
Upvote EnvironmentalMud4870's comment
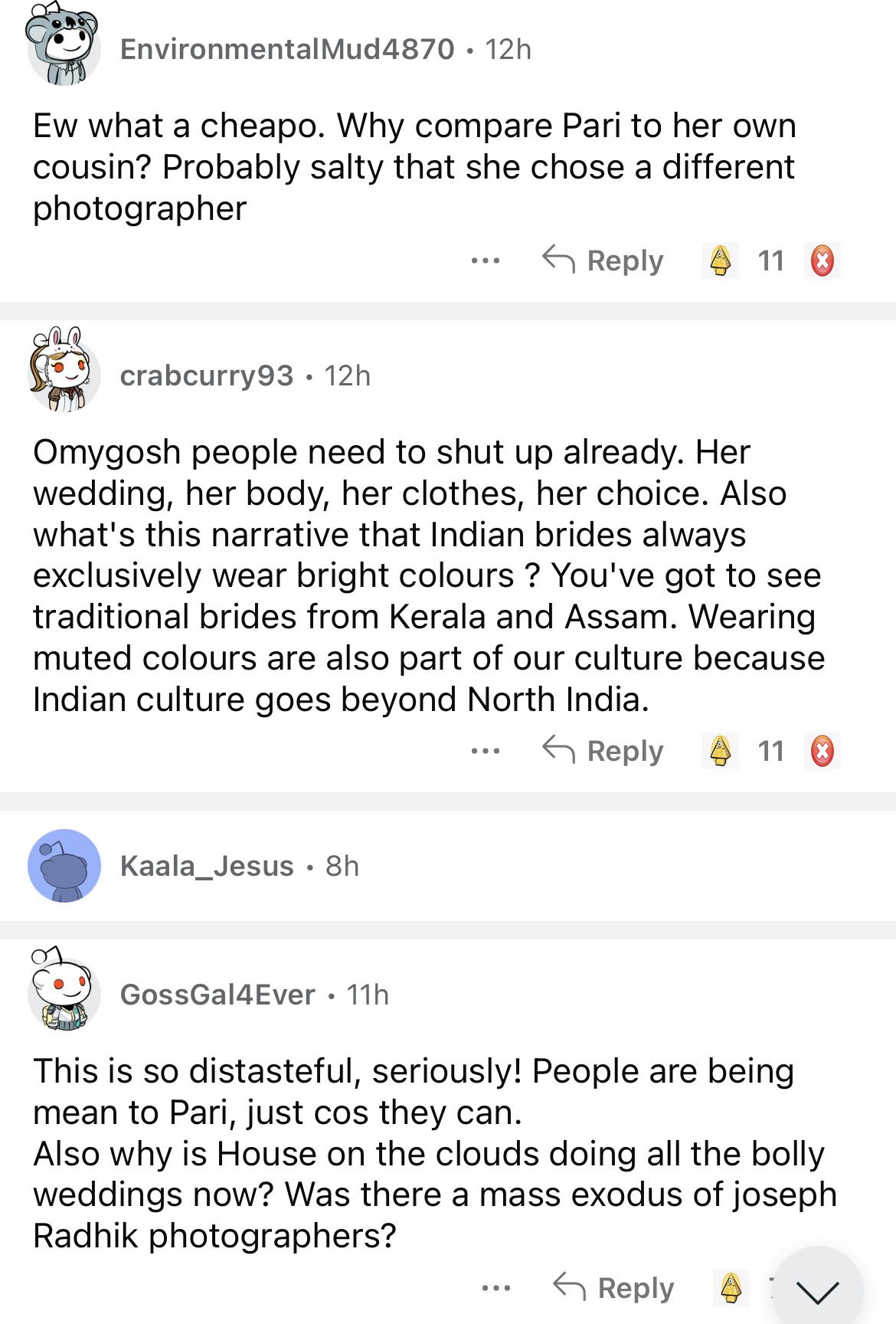click(x=720, y=261)
